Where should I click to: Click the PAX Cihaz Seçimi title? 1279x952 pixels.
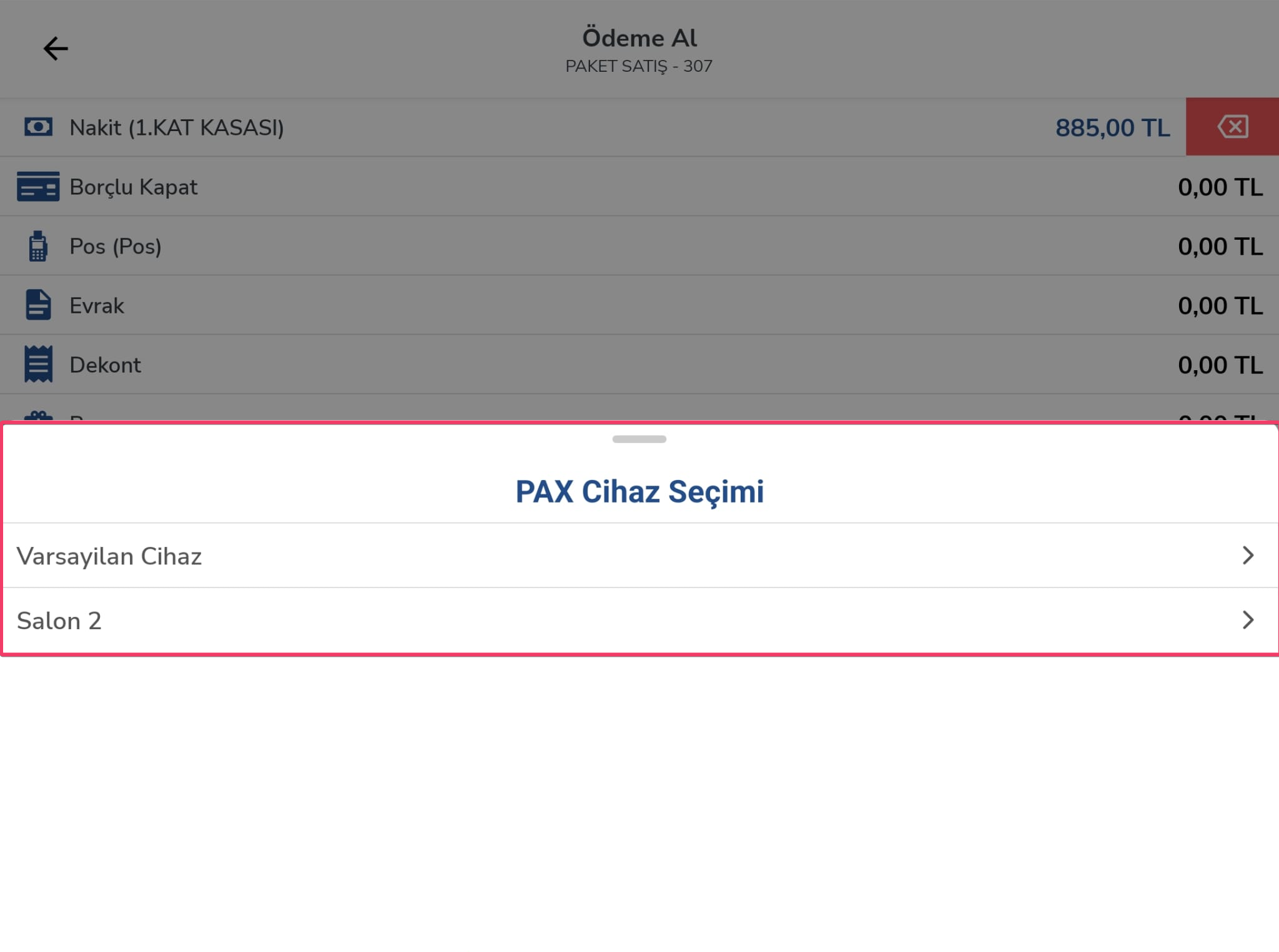pyautogui.click(x=639, y=492)
